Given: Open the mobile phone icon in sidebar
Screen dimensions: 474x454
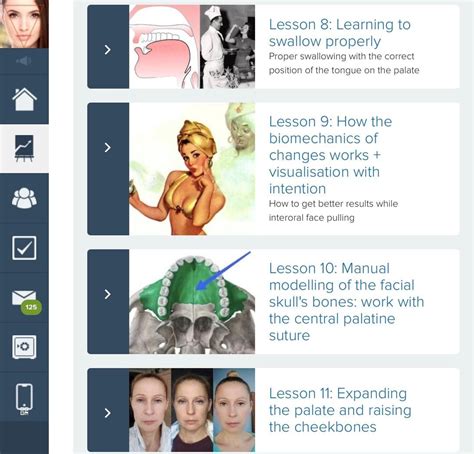Looking at the screenshot, I should point(24,399).
